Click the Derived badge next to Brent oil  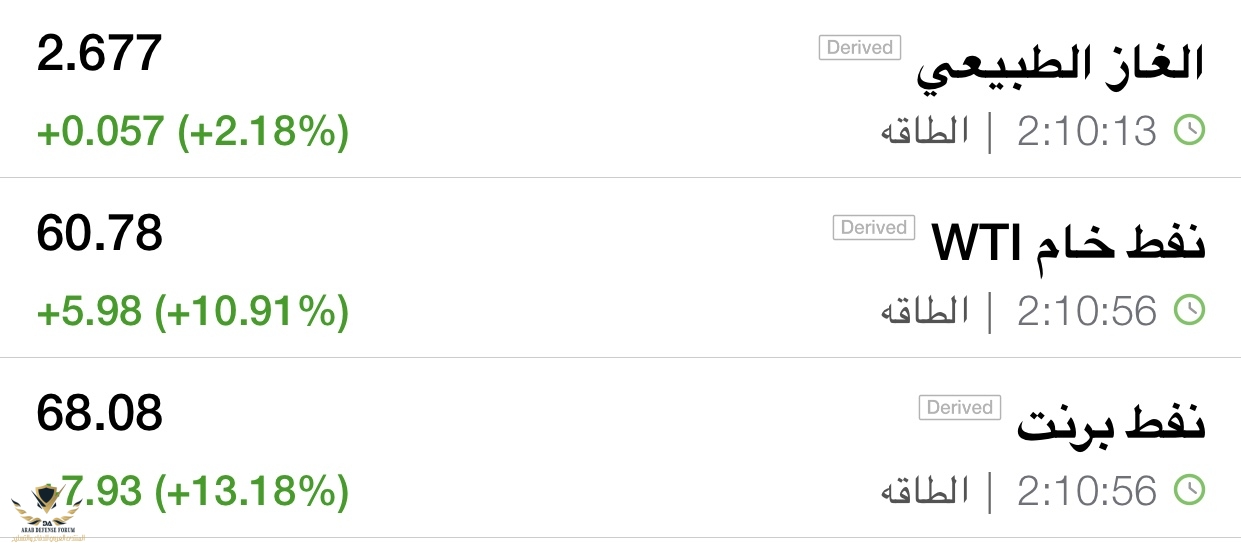(x=959, y=408)
